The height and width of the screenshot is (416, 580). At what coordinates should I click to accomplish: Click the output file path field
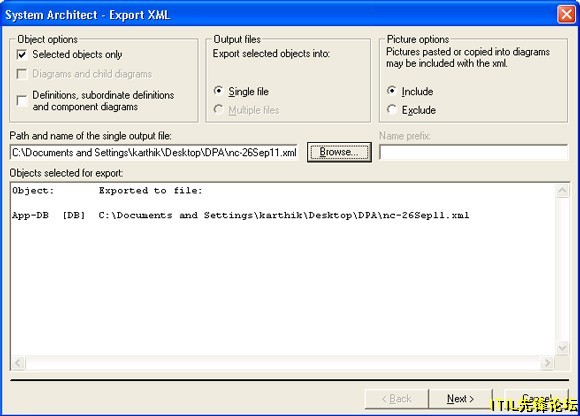pyautogui.click(x=154, y=152)
